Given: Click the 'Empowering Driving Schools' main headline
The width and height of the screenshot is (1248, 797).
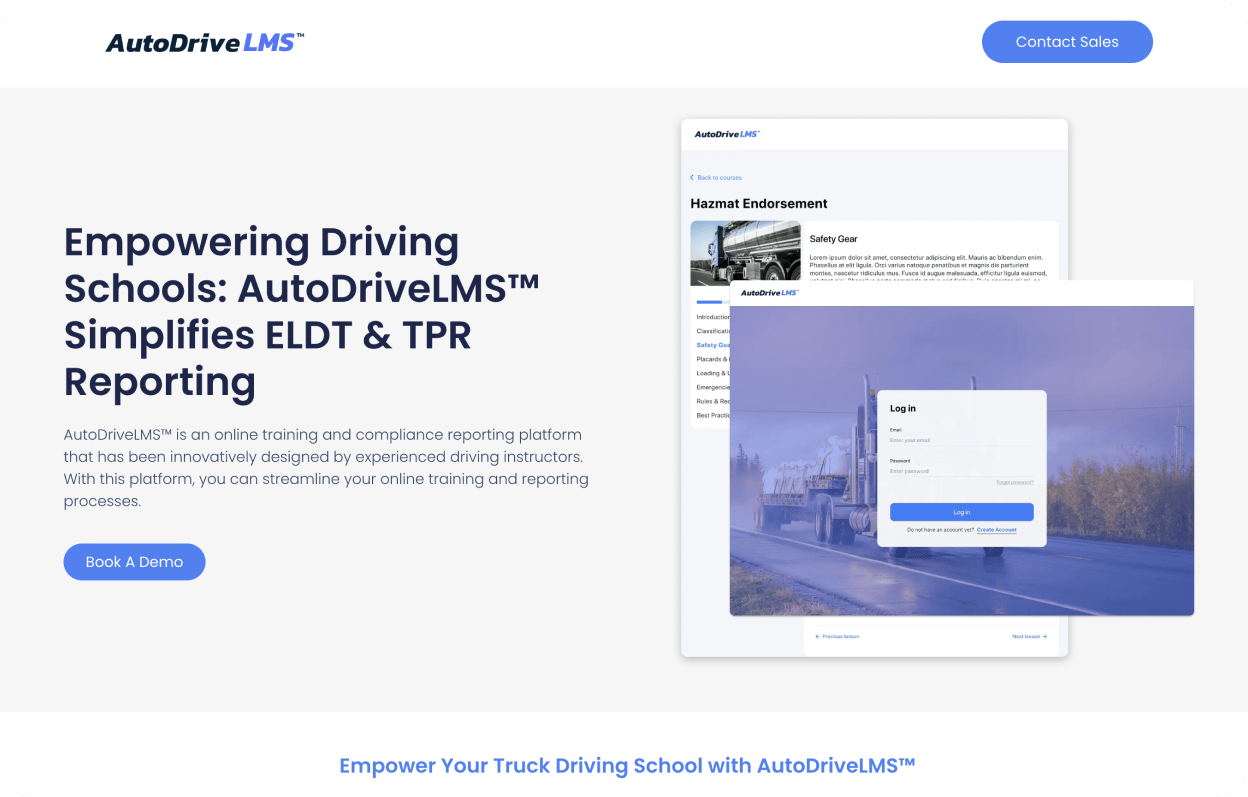Looking at the screenshot, I should click(x=302, y=312).
